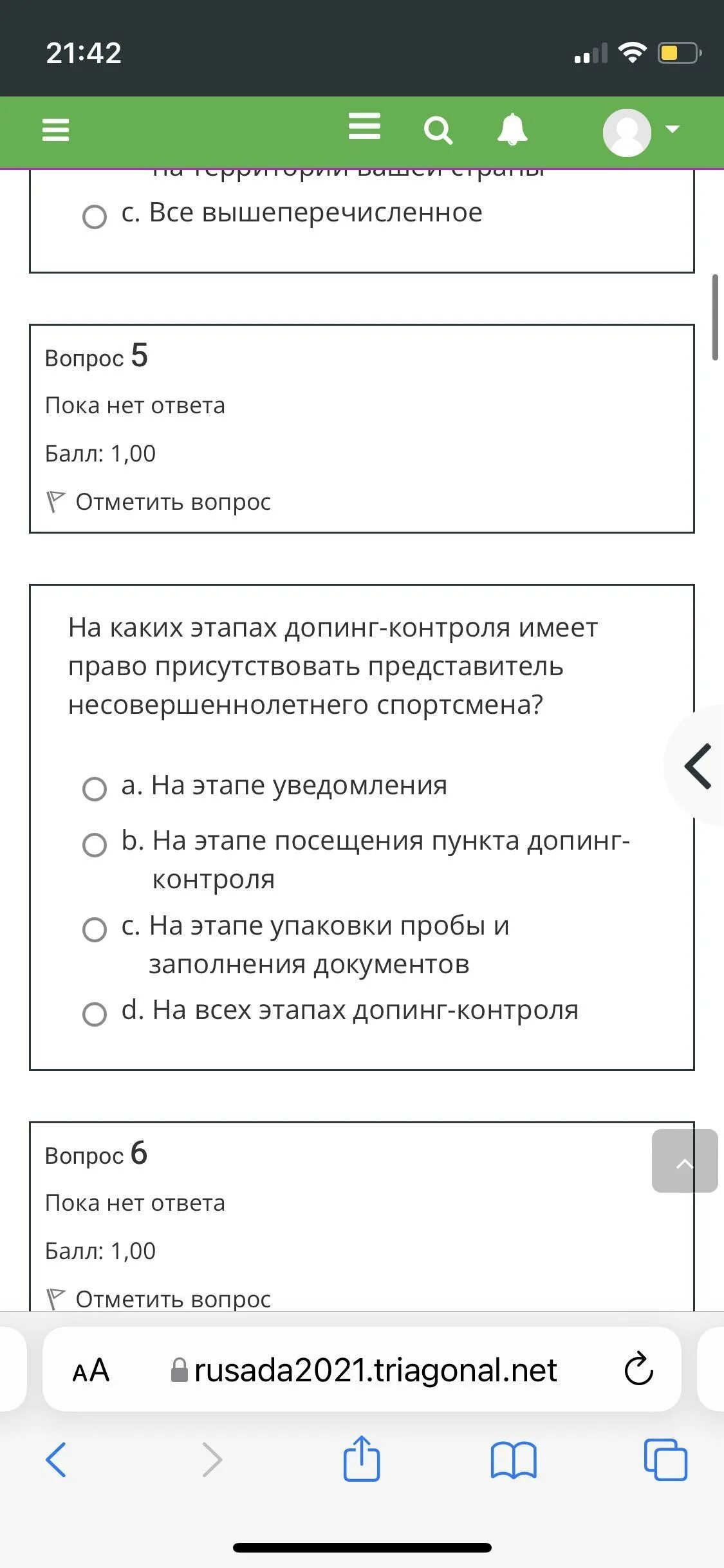Open the center three-line menu icon
The image size is (724, 1568).
click(x=364, y=126)
